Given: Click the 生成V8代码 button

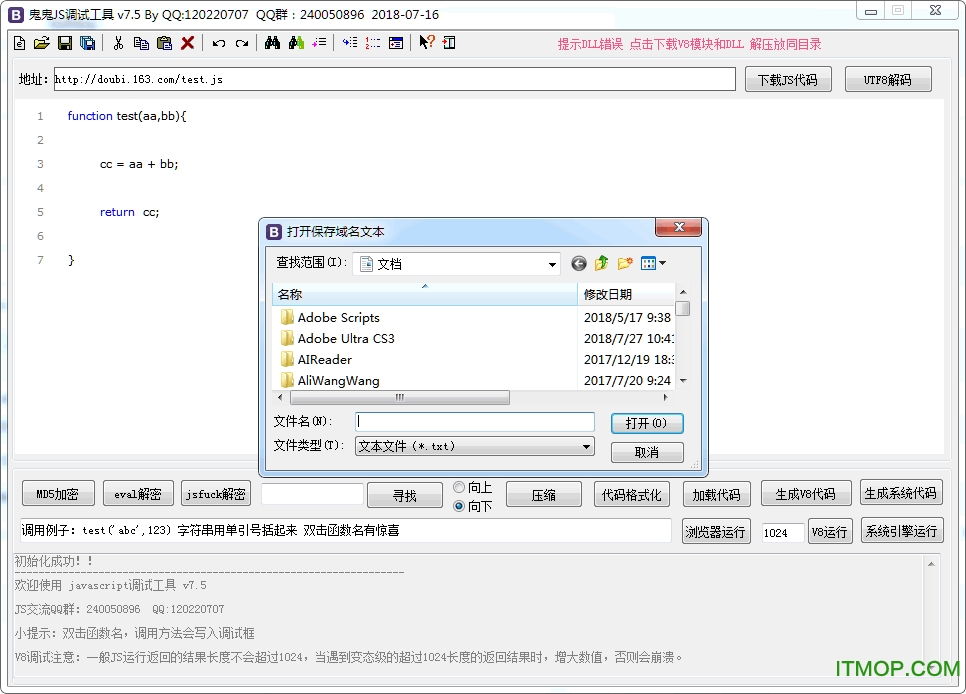Looking at the screenshot, I should click(x=806, y=494).
